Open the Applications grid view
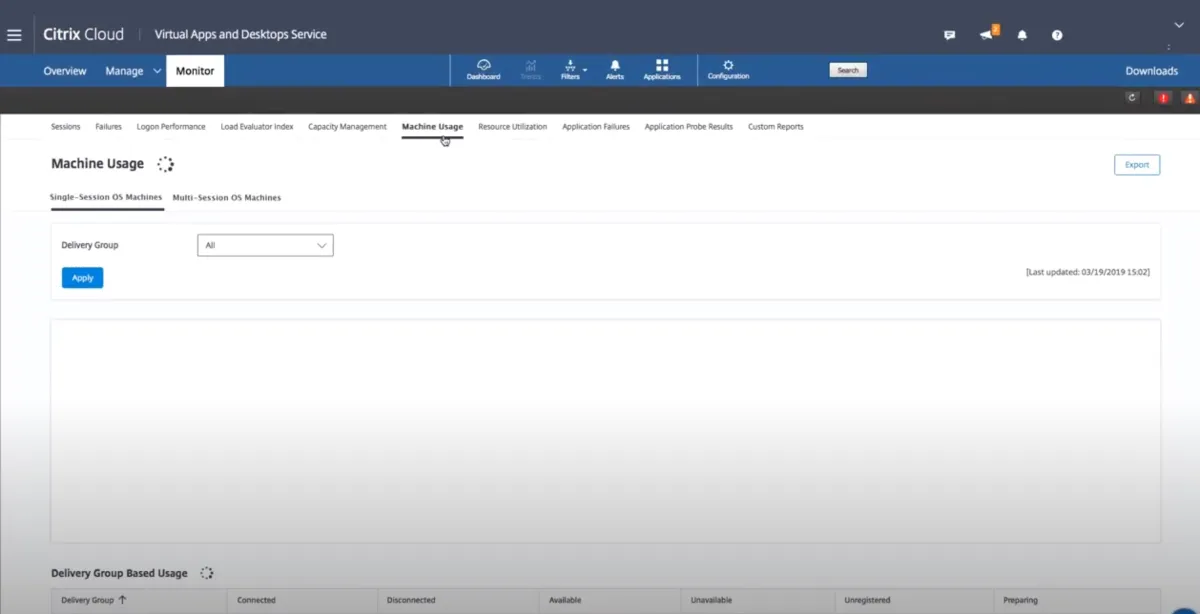Image resolution: width=1200 pixels, height=614 pixels. [662, 70]
